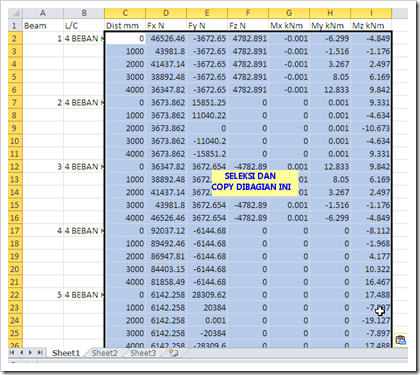
Task: Click Dist cell 0 in row 2
Action: [x=125, y=38]
